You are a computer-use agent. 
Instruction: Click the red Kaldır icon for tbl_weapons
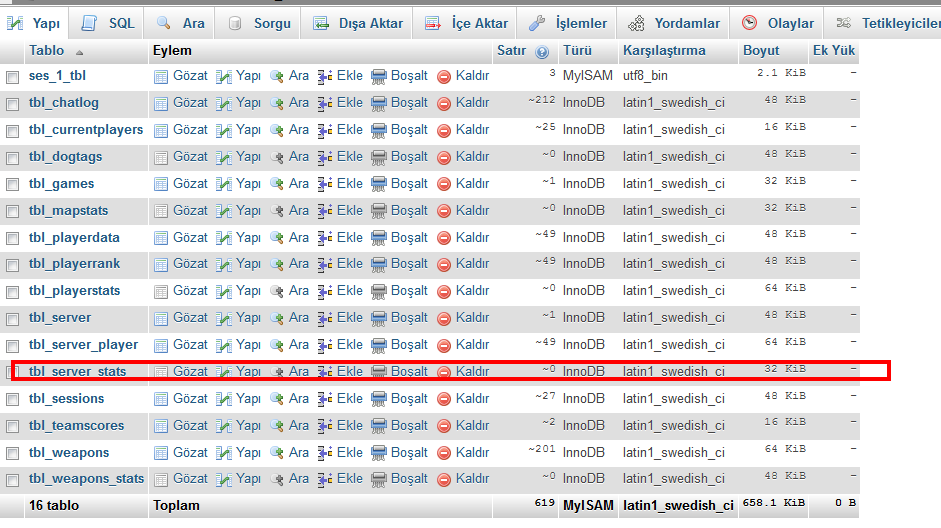(x=445, y=452)
